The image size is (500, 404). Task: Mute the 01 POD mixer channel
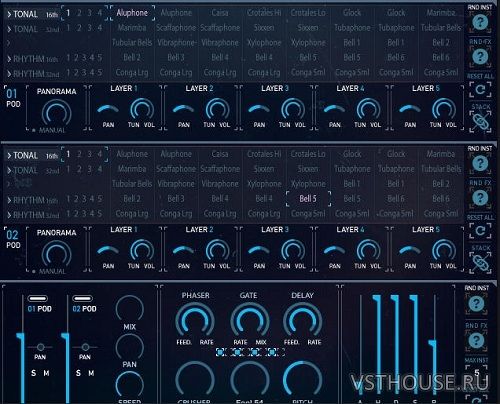(x=46, y=373)
